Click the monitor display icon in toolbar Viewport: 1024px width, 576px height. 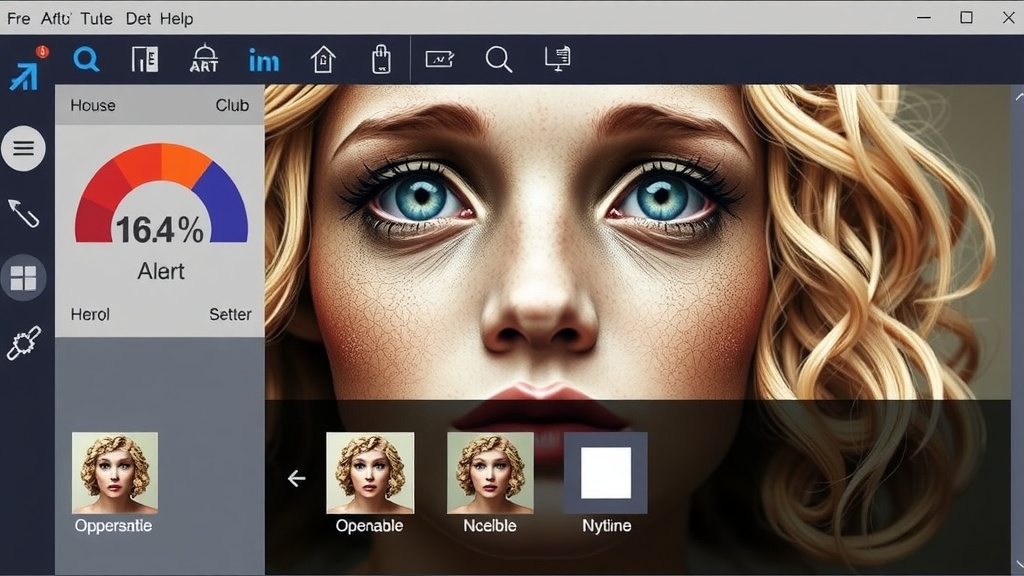coord(557,60)
